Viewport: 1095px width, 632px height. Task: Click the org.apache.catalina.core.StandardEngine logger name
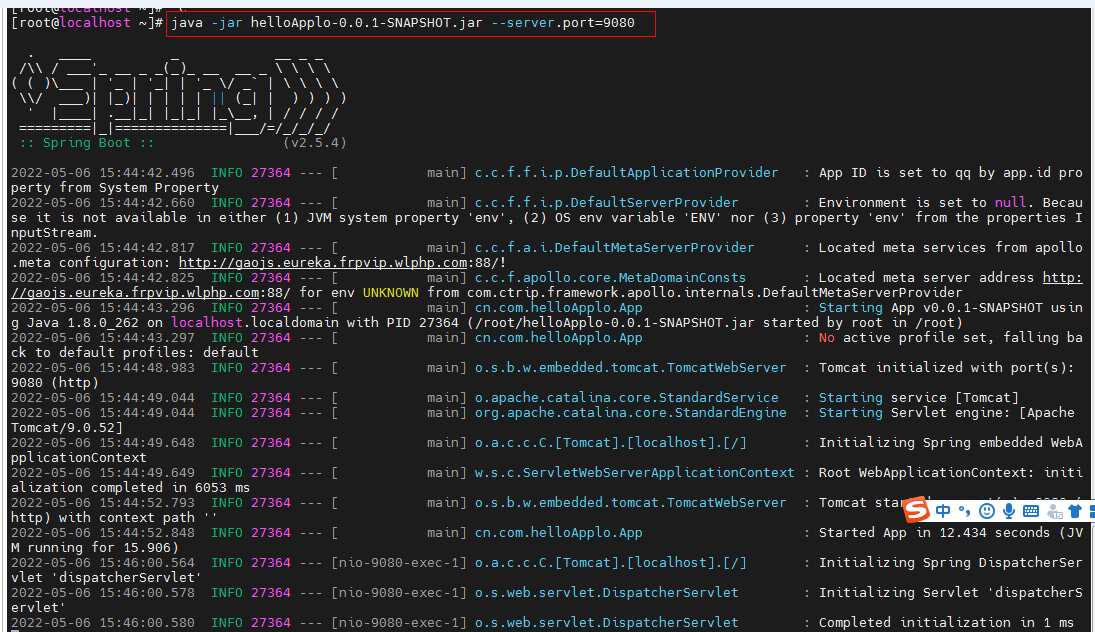631,413
